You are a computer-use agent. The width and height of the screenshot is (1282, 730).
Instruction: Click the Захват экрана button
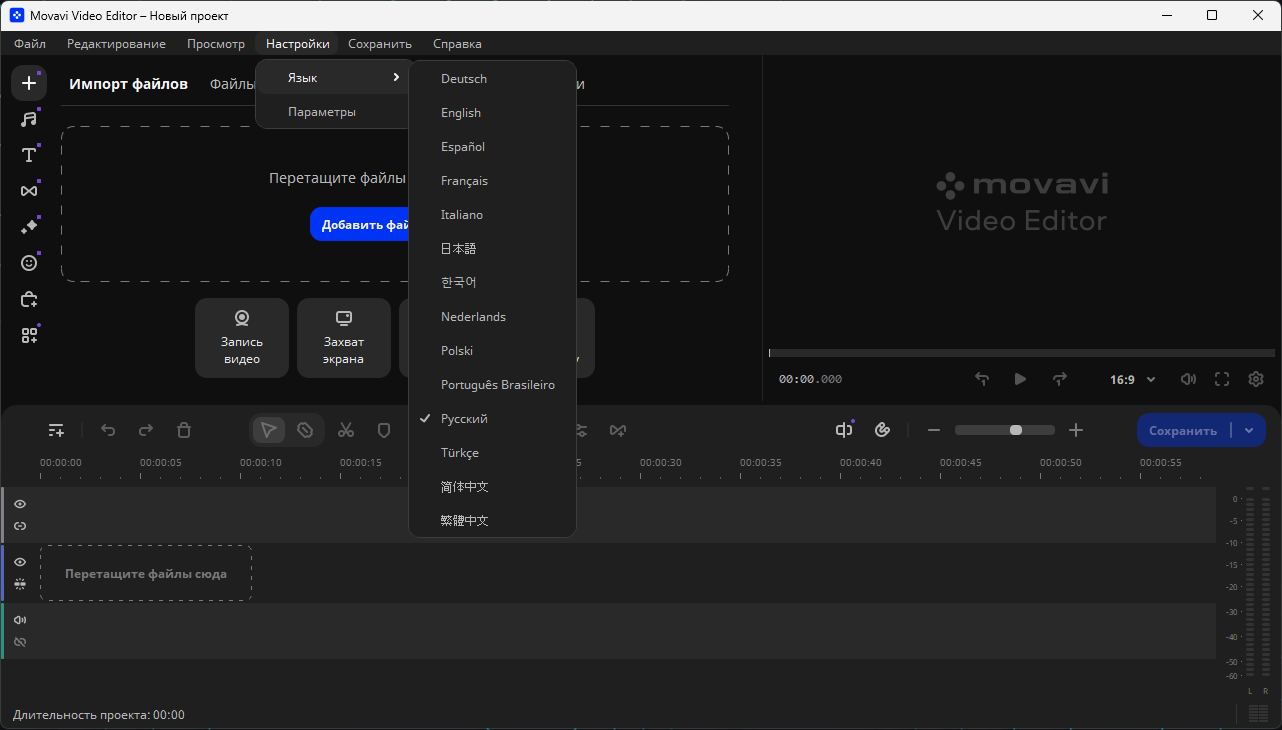pyautogui.click(x=344, y=338)
